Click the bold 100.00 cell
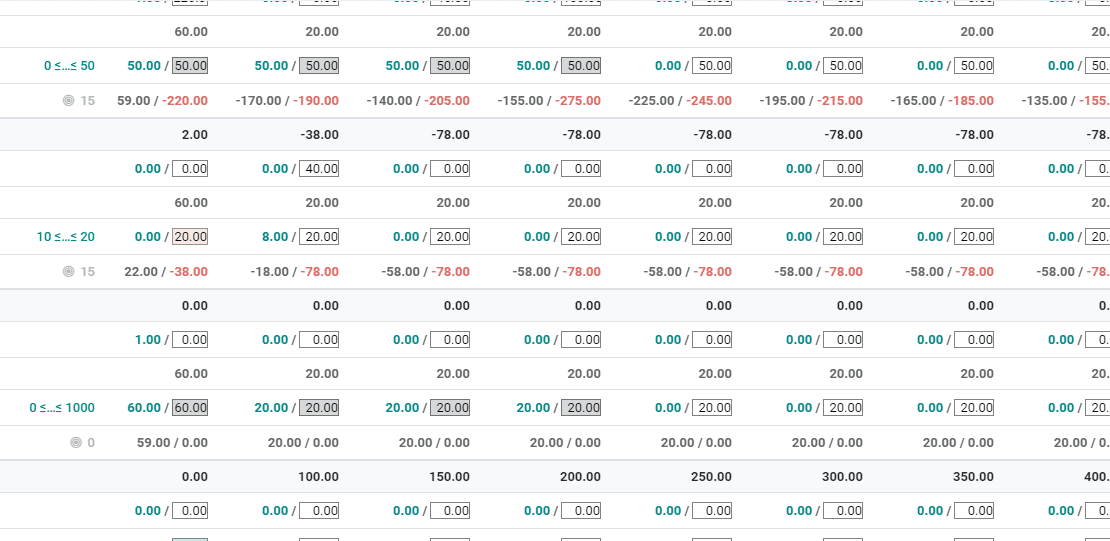Screen dimensions: 1110x541 pyautogui.click(x=318, y=477)
